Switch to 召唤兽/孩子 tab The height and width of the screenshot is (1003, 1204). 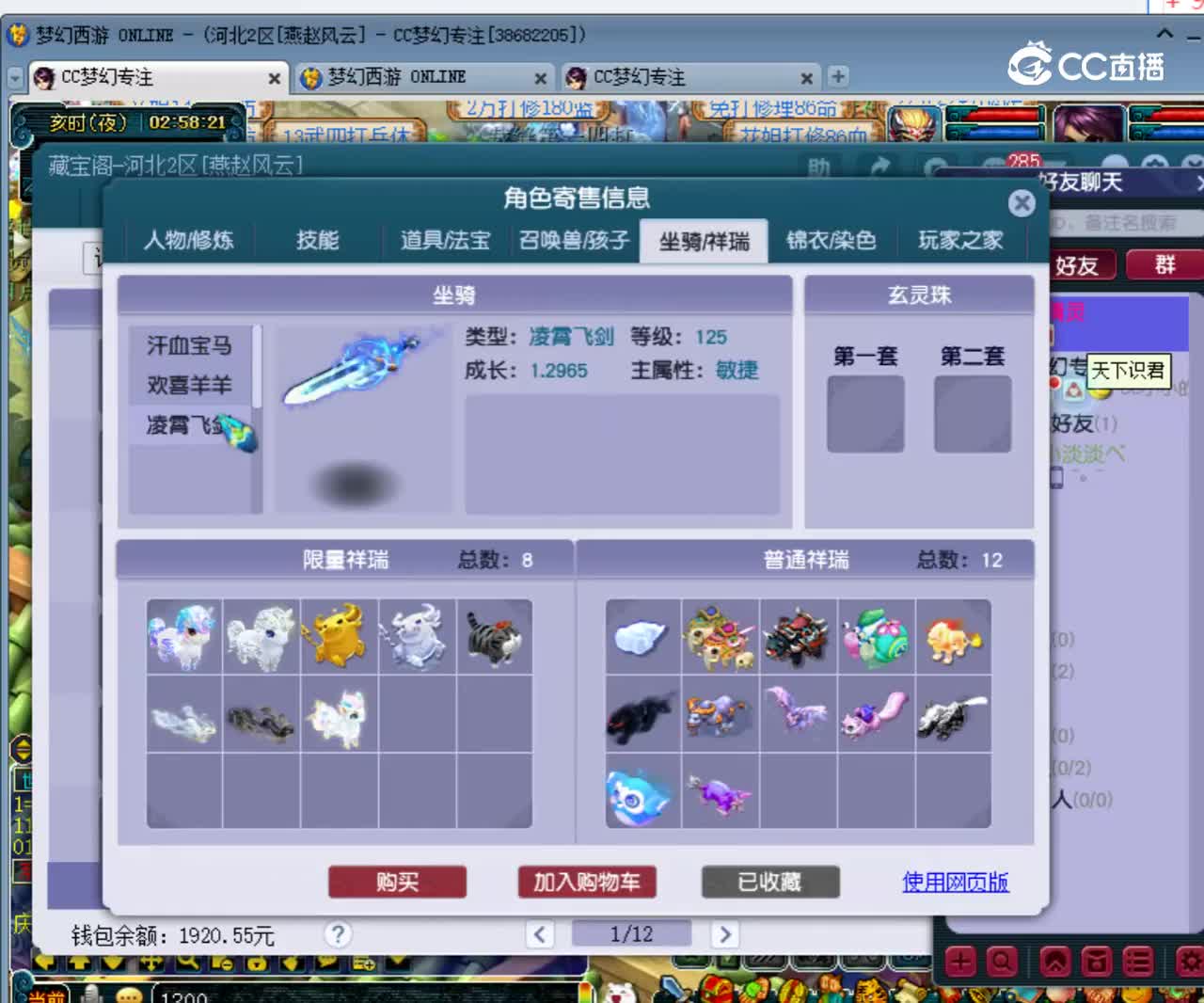coord(574,241)
